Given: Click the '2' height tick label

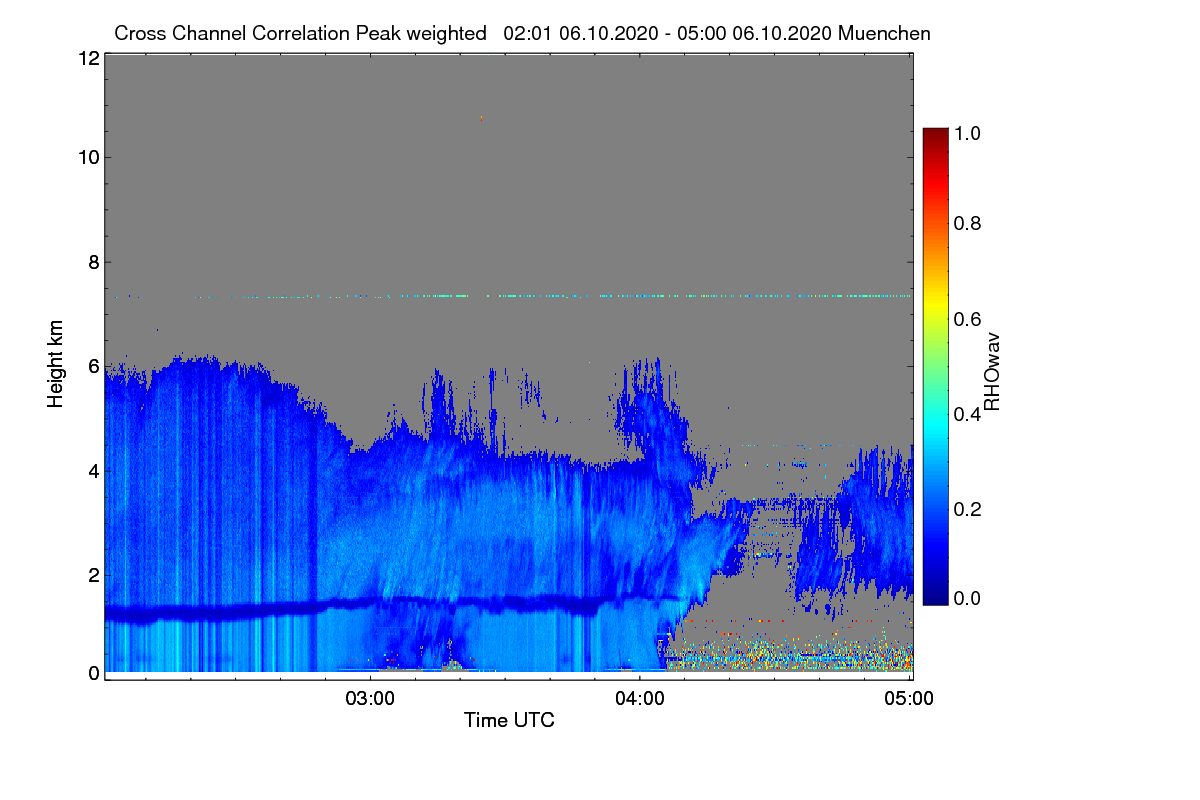Looking at the screenshot, I should tap(93, 574).
